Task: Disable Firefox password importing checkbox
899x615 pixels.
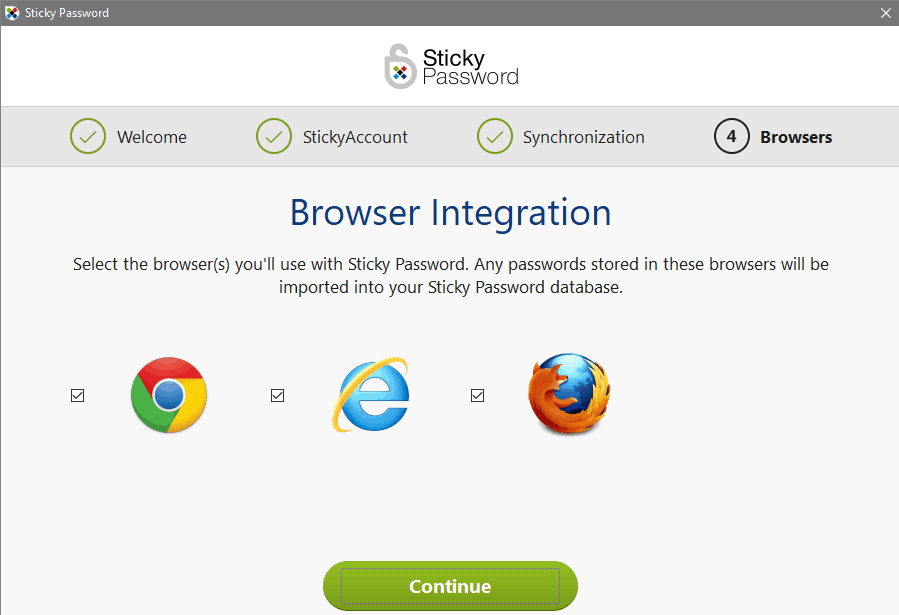Action: 477,395
